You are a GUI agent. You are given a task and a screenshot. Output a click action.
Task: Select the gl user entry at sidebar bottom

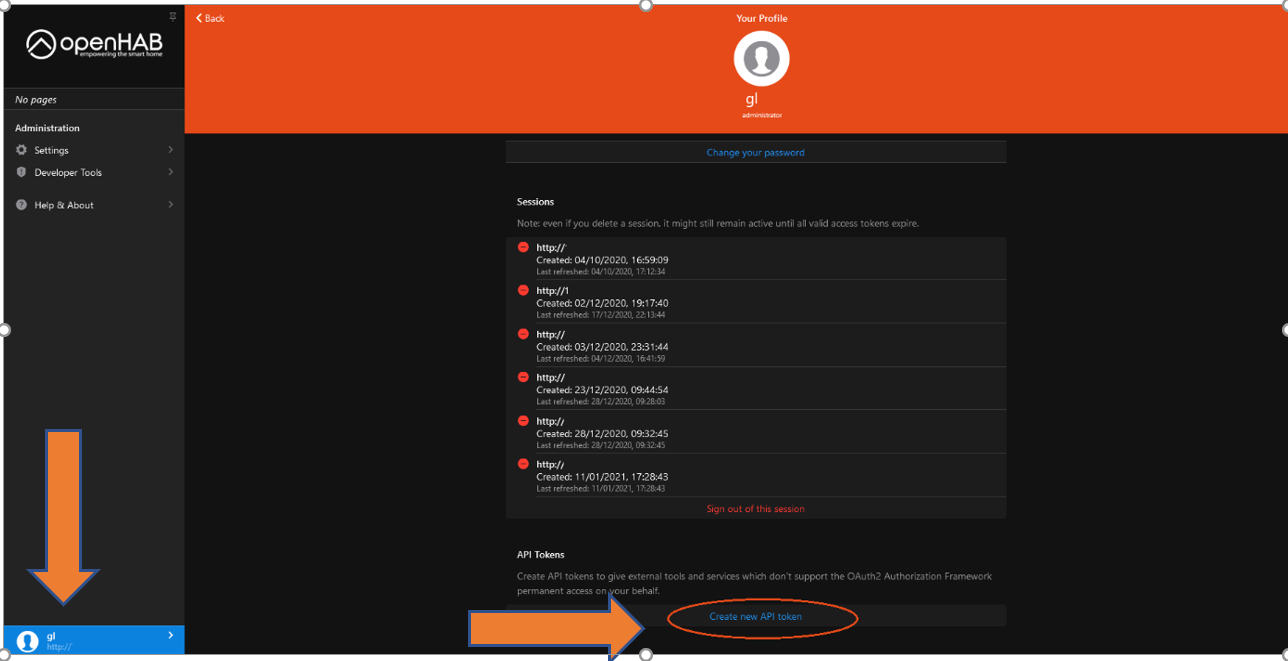(x=94, y=640)
